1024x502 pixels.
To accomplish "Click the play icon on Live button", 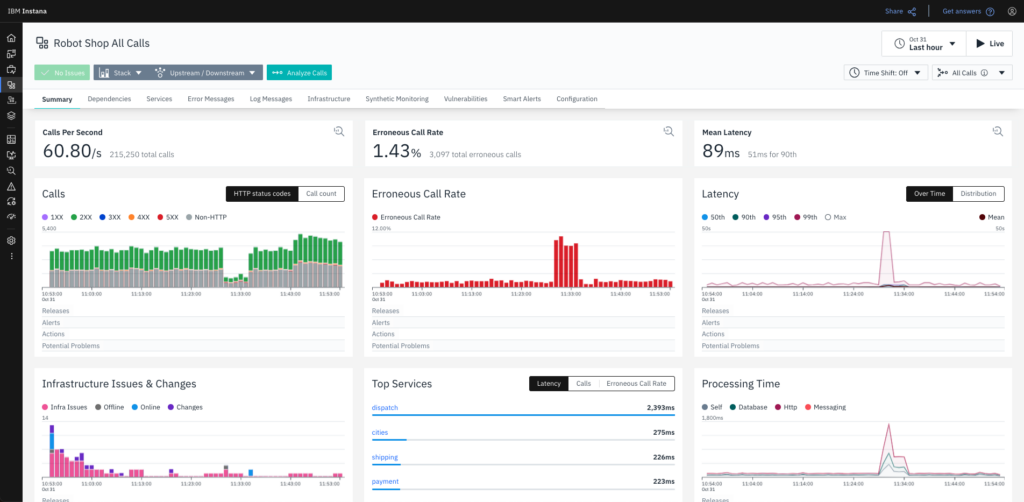I will click(x=980, y=44).
